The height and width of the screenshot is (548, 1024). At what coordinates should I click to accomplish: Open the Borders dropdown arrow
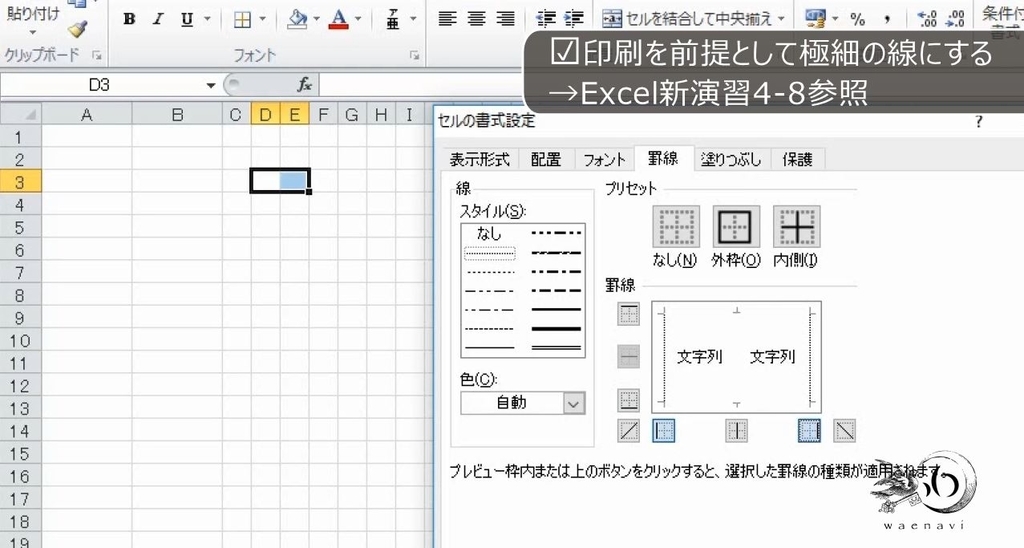[x=263, y=19]
